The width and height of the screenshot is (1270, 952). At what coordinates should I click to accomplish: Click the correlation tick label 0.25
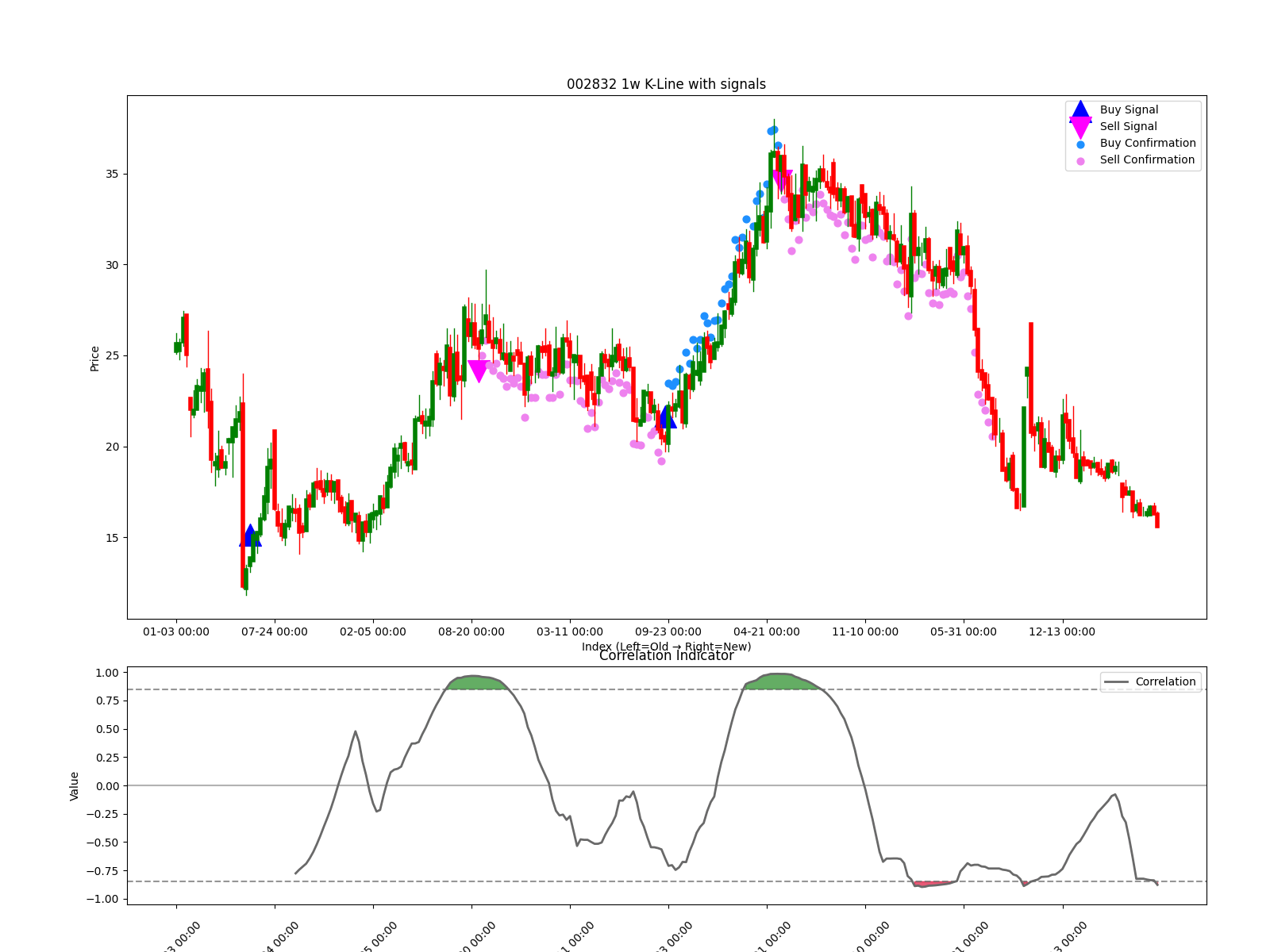pyautogui.click(x=107, y=758)
